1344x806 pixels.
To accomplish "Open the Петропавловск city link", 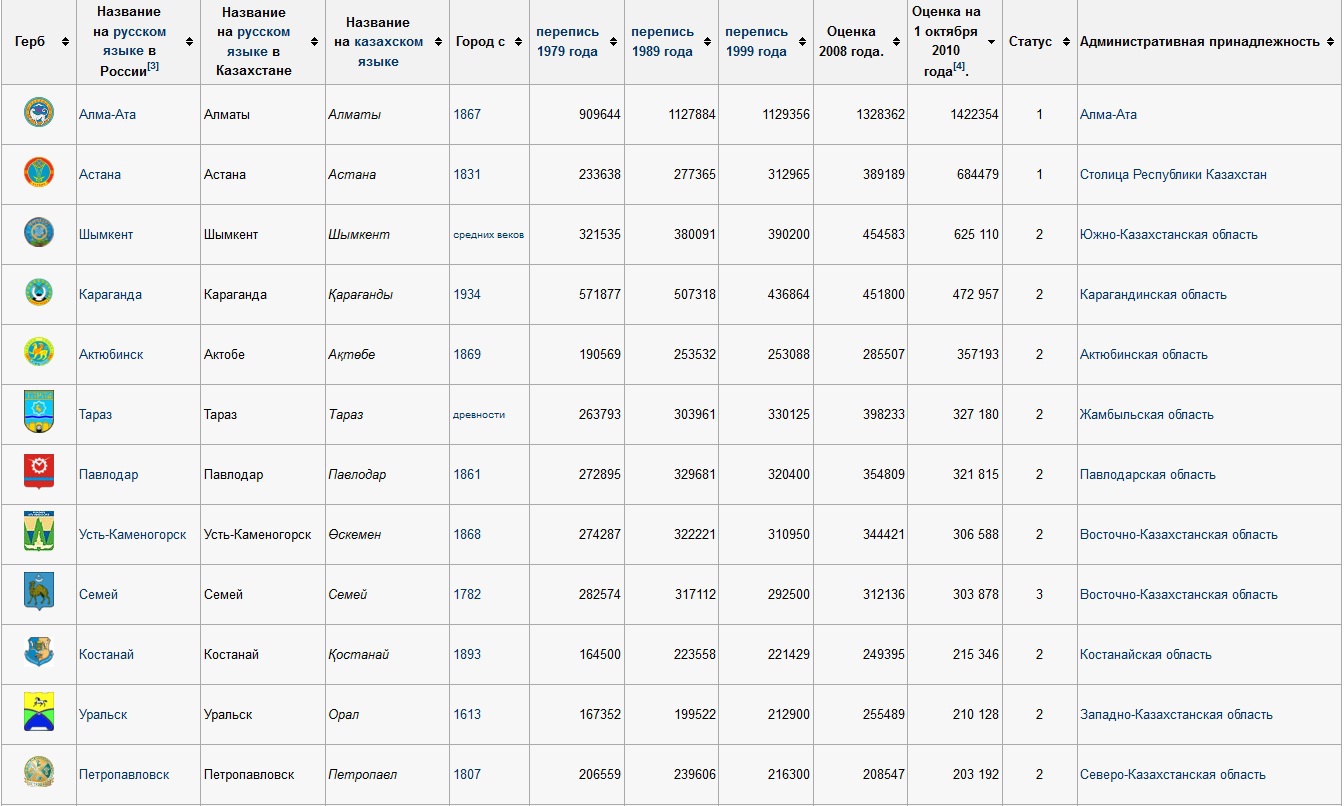I will (x=124, y=774).
